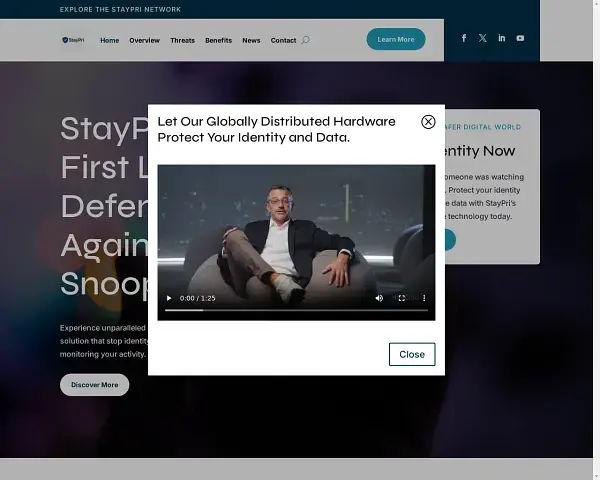The height and width of the screenshot is (480, 600).
Task: Open the YouTube social icon
Action: 520,38
